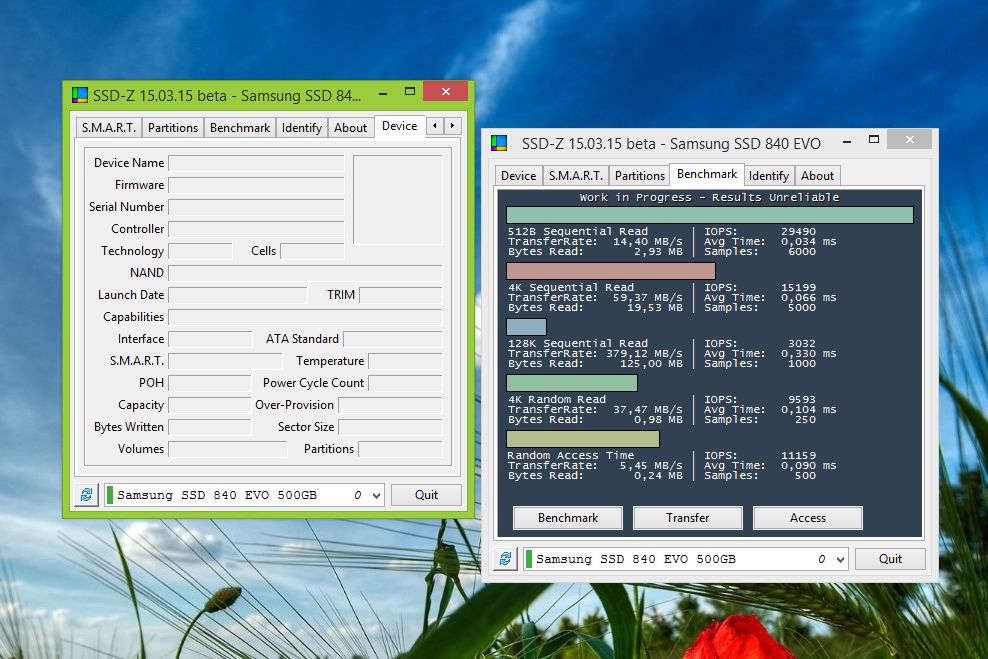The height and width of the screenshot is (659, 988).
Task: Click the 4K Sequential Read progress bar
Action: 611,271
